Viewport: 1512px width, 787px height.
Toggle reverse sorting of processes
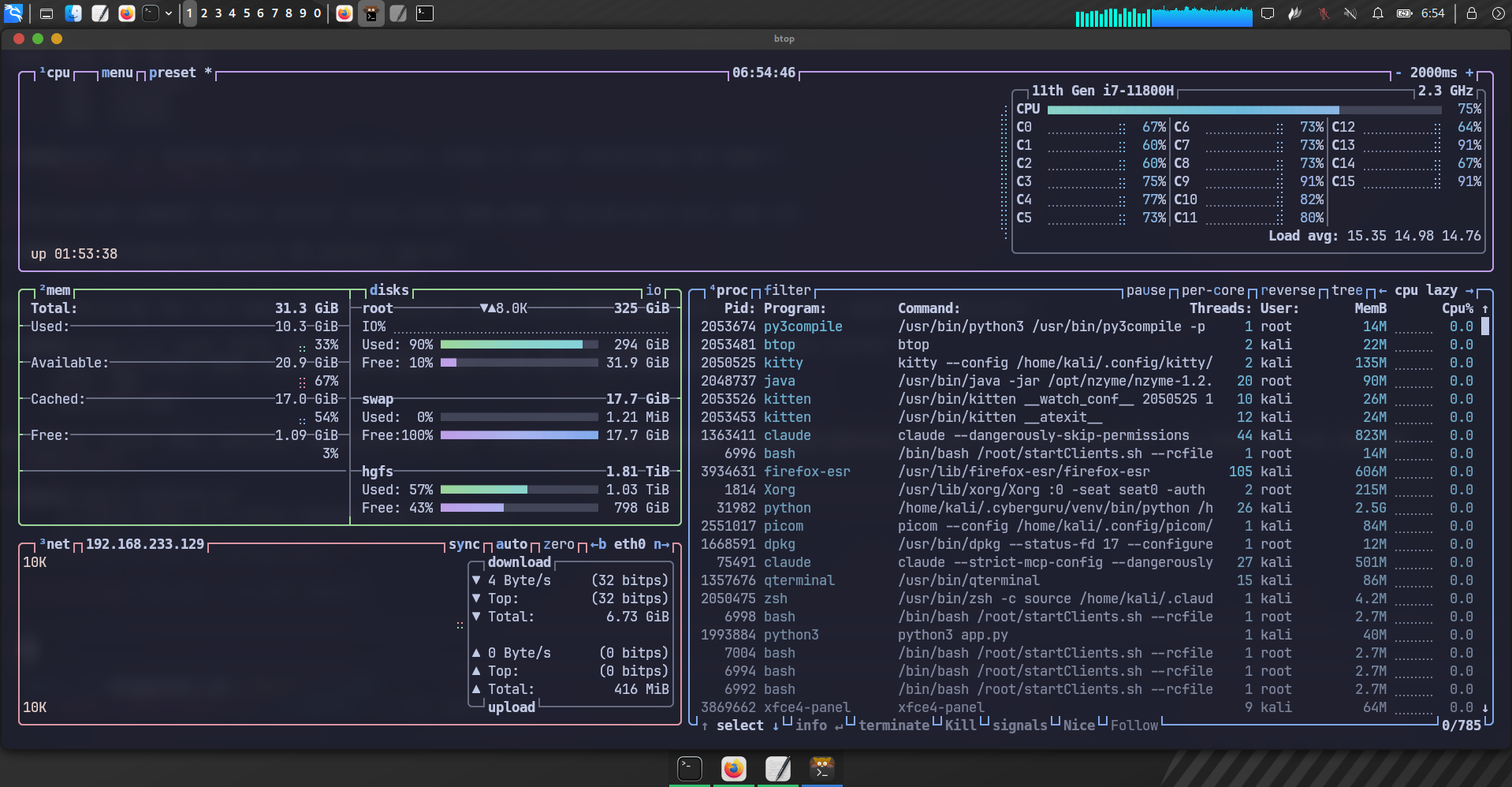click(x=1288, y=290)
